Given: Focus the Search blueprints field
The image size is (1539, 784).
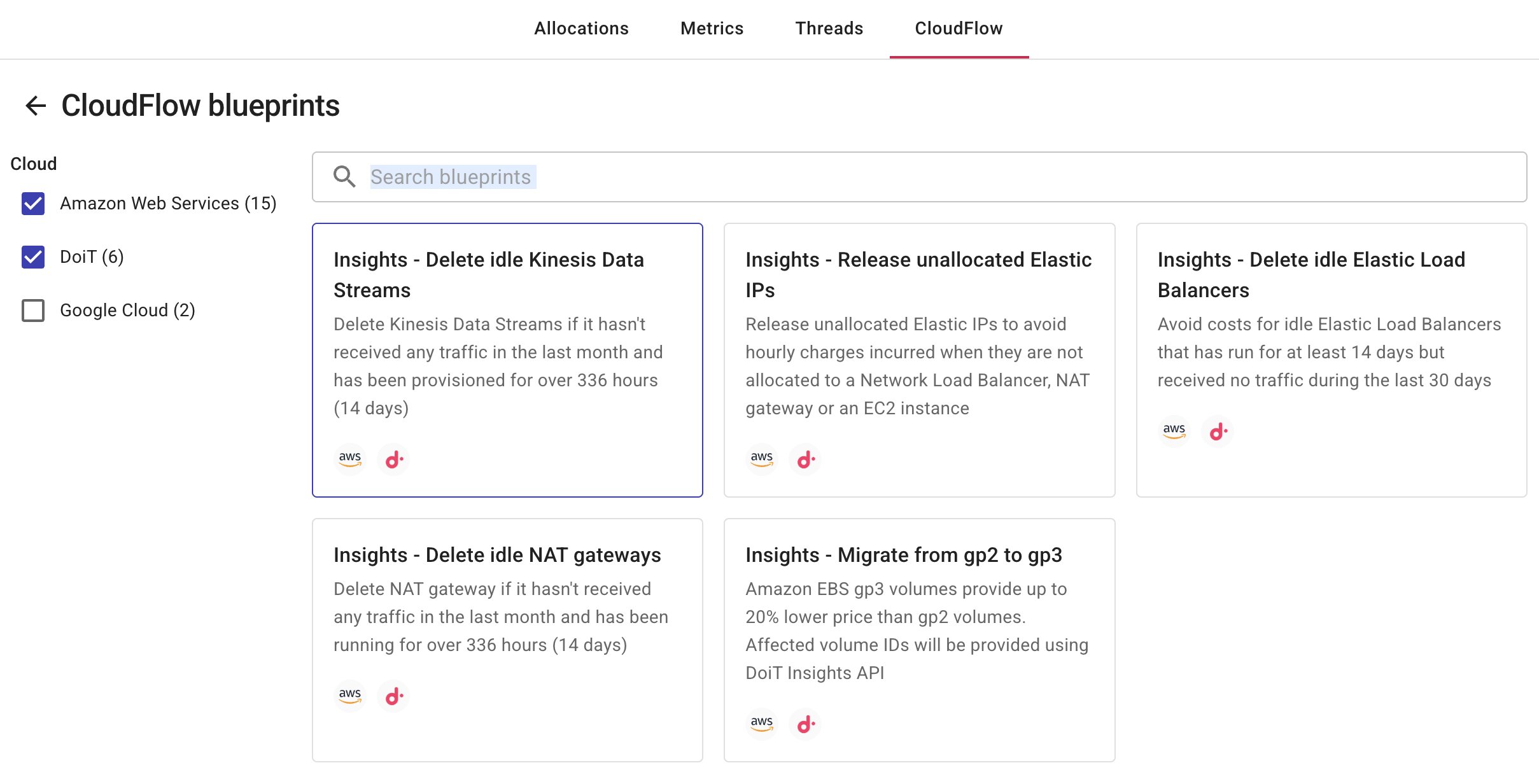Looking at the screenshot, I should pyautogui.click(x=919, y=177).
